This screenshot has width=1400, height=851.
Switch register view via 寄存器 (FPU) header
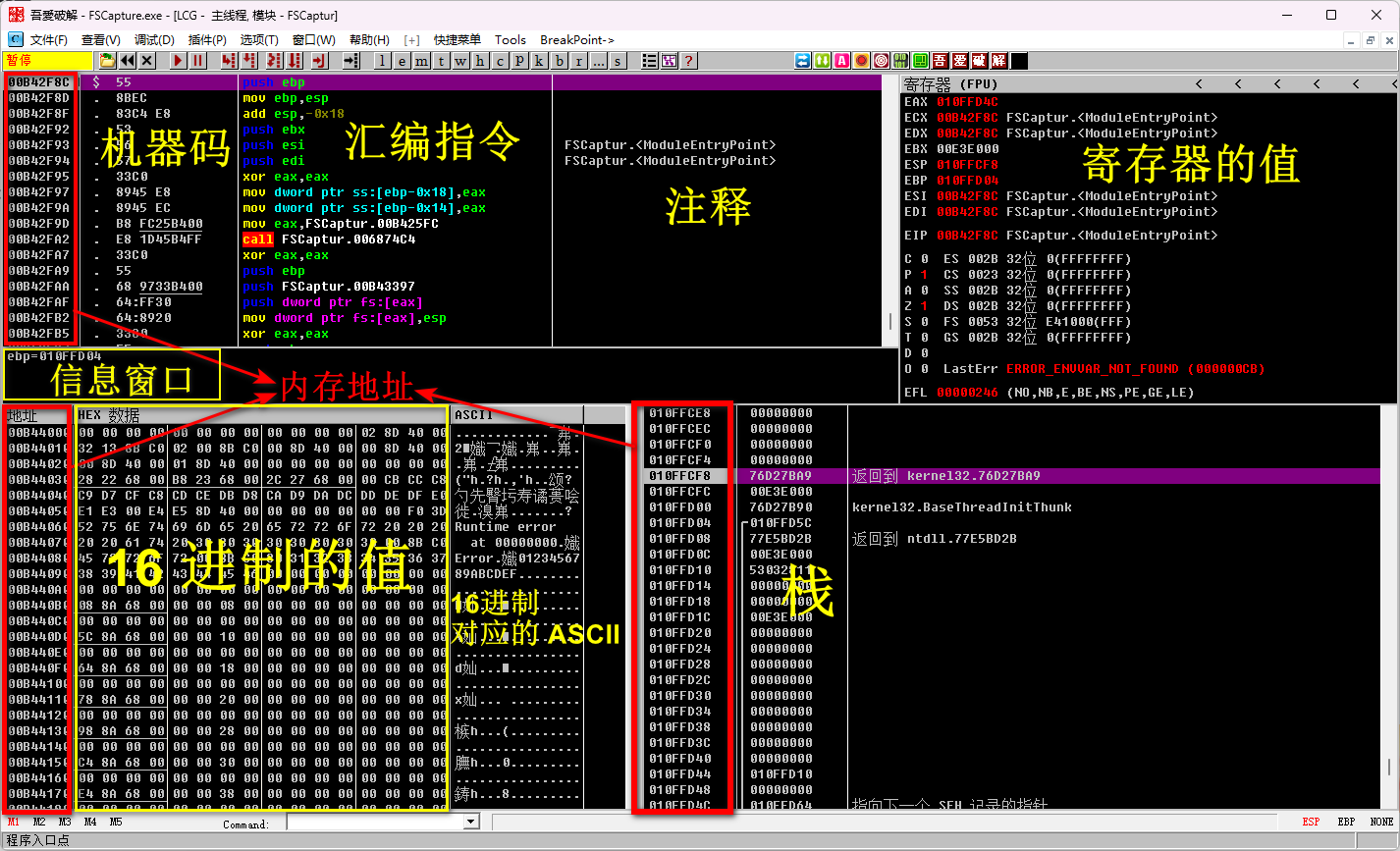coord(949,84)
